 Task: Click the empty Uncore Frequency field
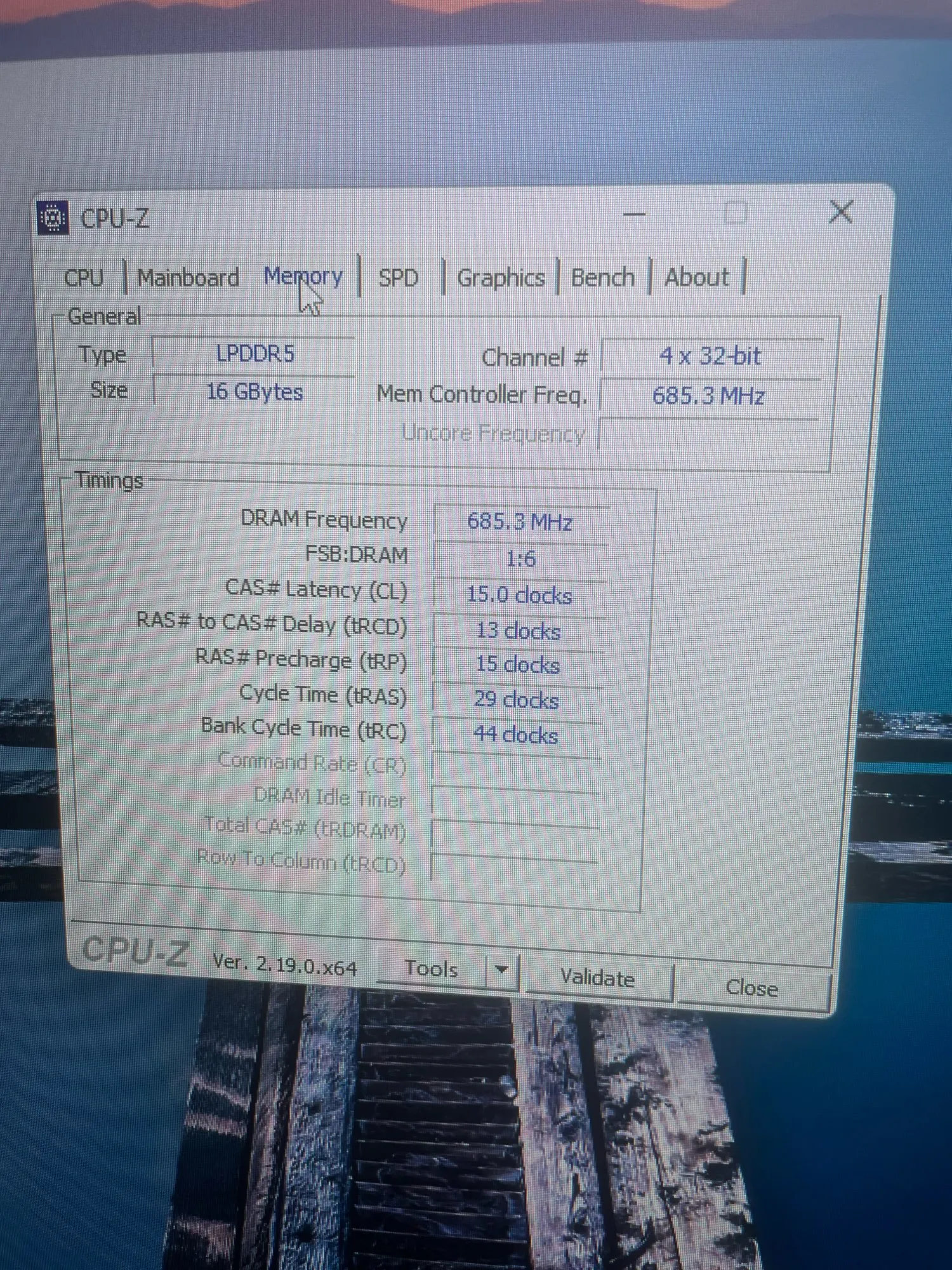pyautogui.click(x=707, y=436)
